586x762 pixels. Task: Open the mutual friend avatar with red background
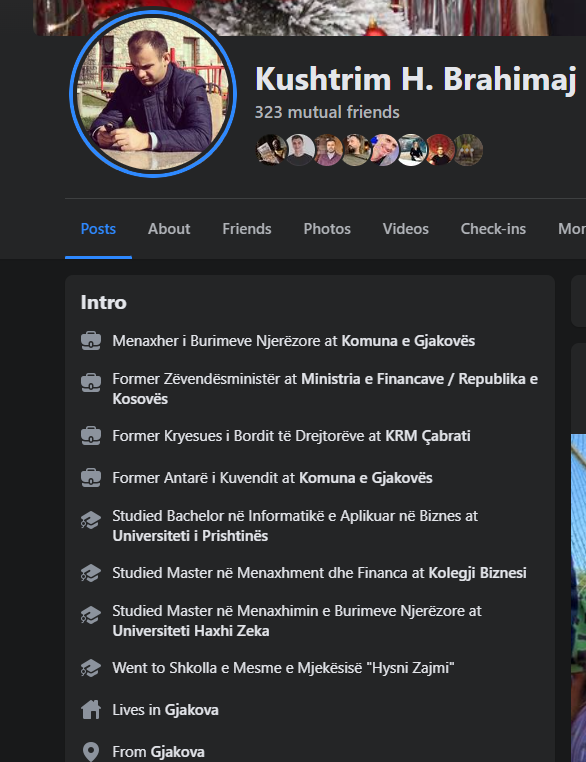pyautogui.click(x=440, y=150)
